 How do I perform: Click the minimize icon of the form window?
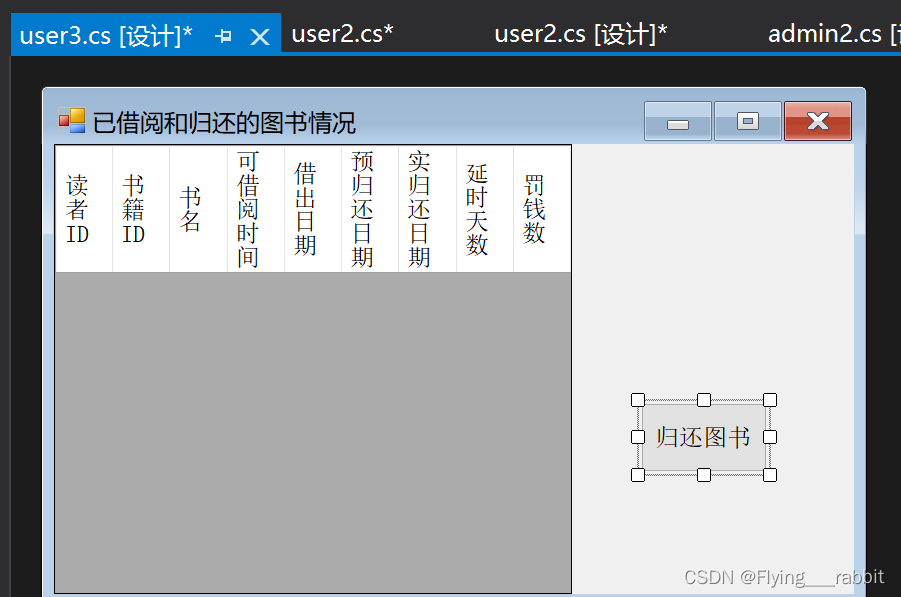(677, 119)
